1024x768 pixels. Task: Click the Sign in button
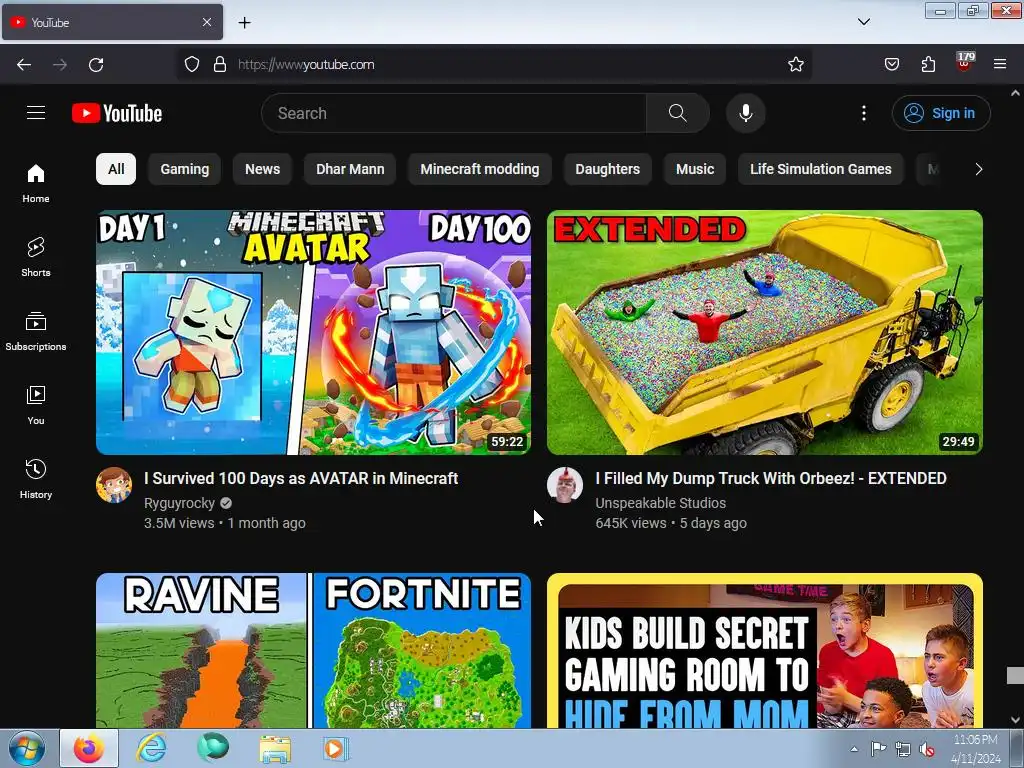(940, 113)
